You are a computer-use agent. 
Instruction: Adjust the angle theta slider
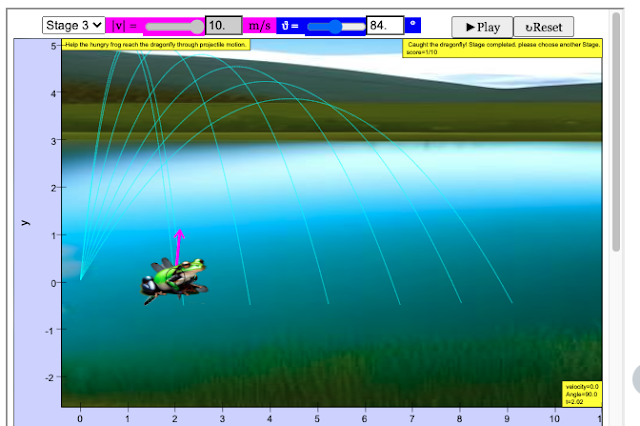coord(336,27)
